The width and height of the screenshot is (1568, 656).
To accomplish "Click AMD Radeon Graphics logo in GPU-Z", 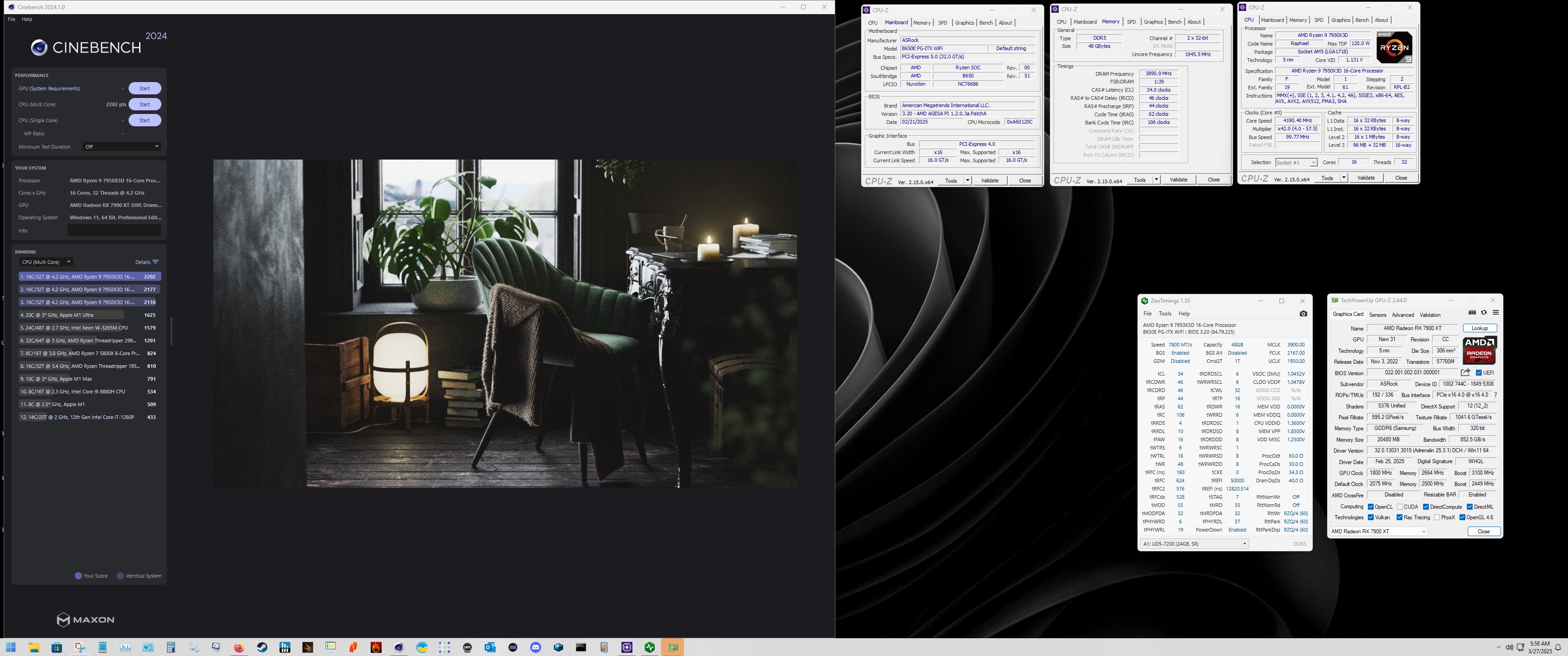I will click(x=1479, y=351).
